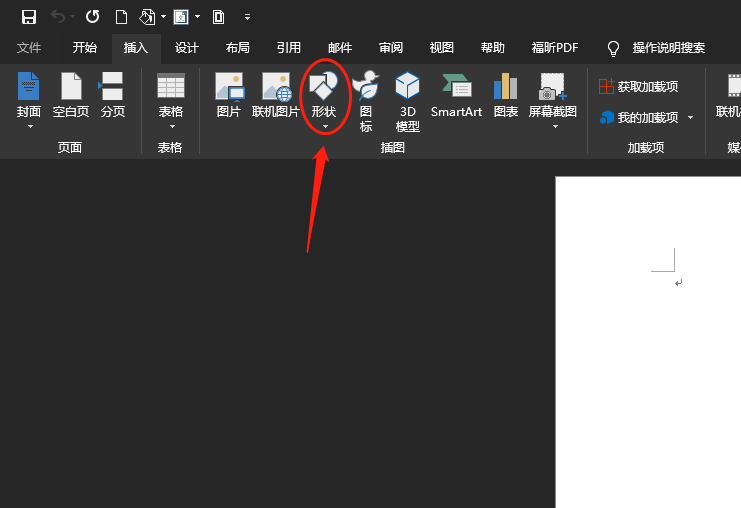
Task: Open 我的加载项 add-ins
Action: click(638, 117)
